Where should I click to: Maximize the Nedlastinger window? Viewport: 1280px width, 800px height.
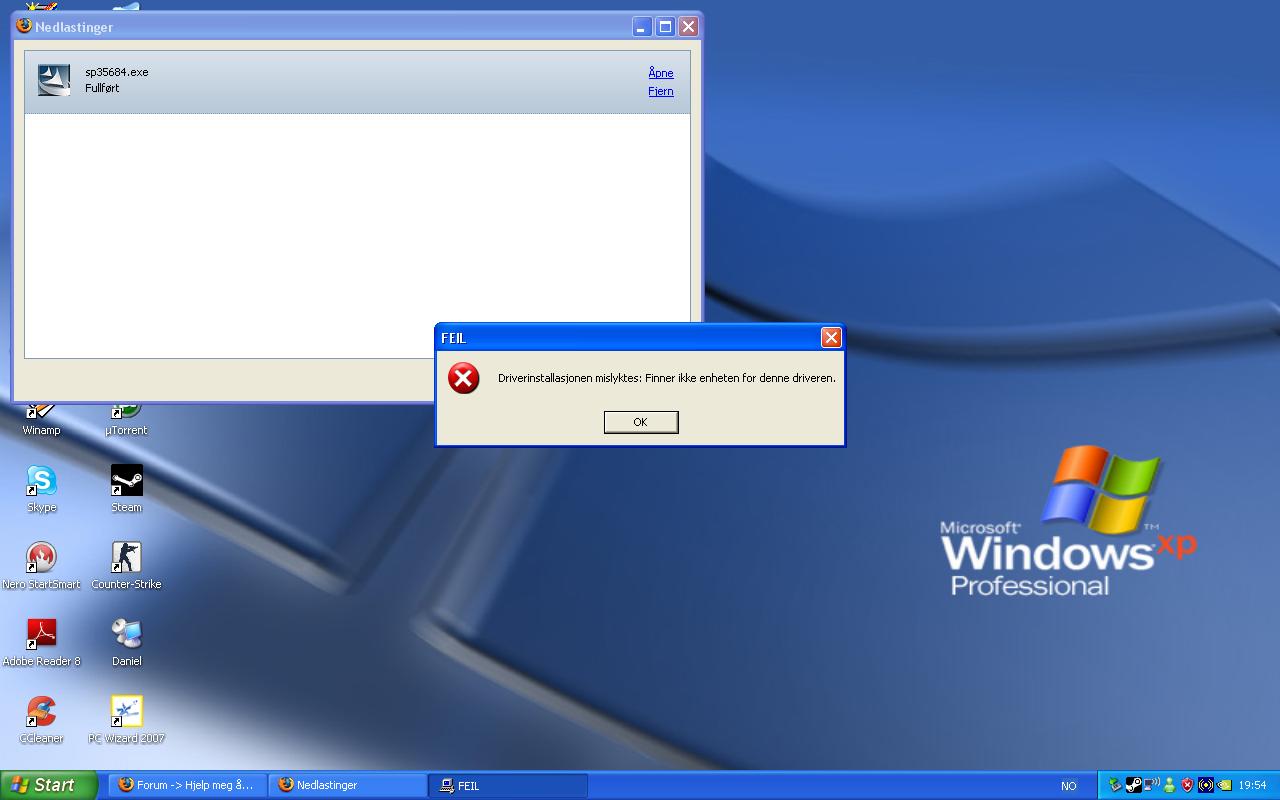pyautogui.click(x=665, y=27)
